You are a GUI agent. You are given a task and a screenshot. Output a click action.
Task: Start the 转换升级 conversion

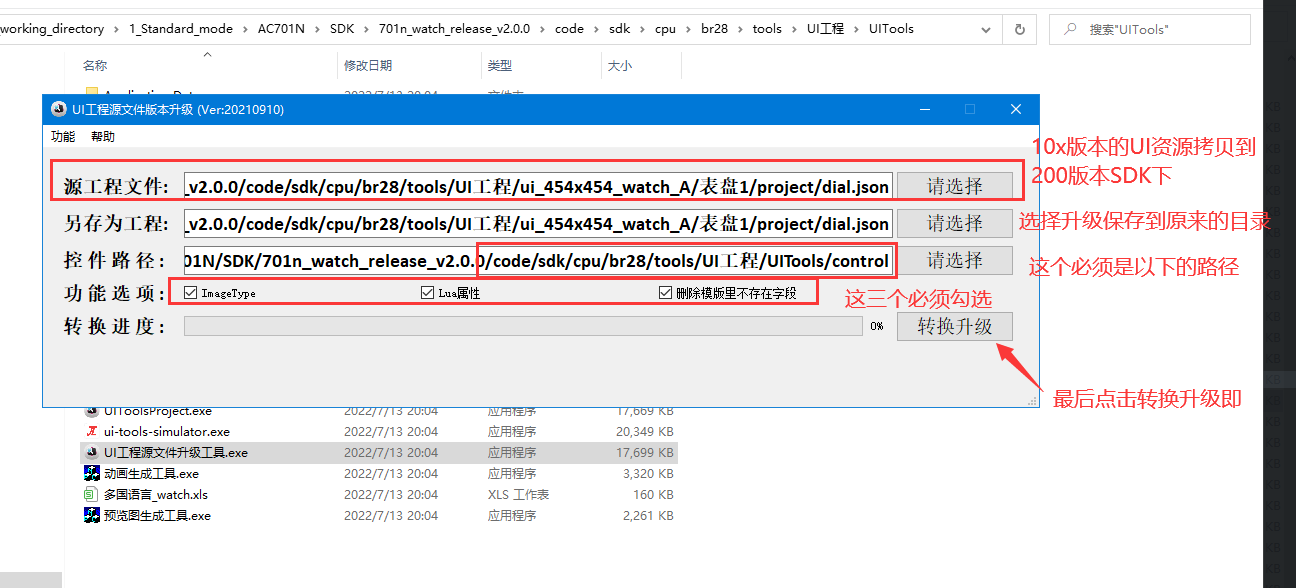[955, 327]
